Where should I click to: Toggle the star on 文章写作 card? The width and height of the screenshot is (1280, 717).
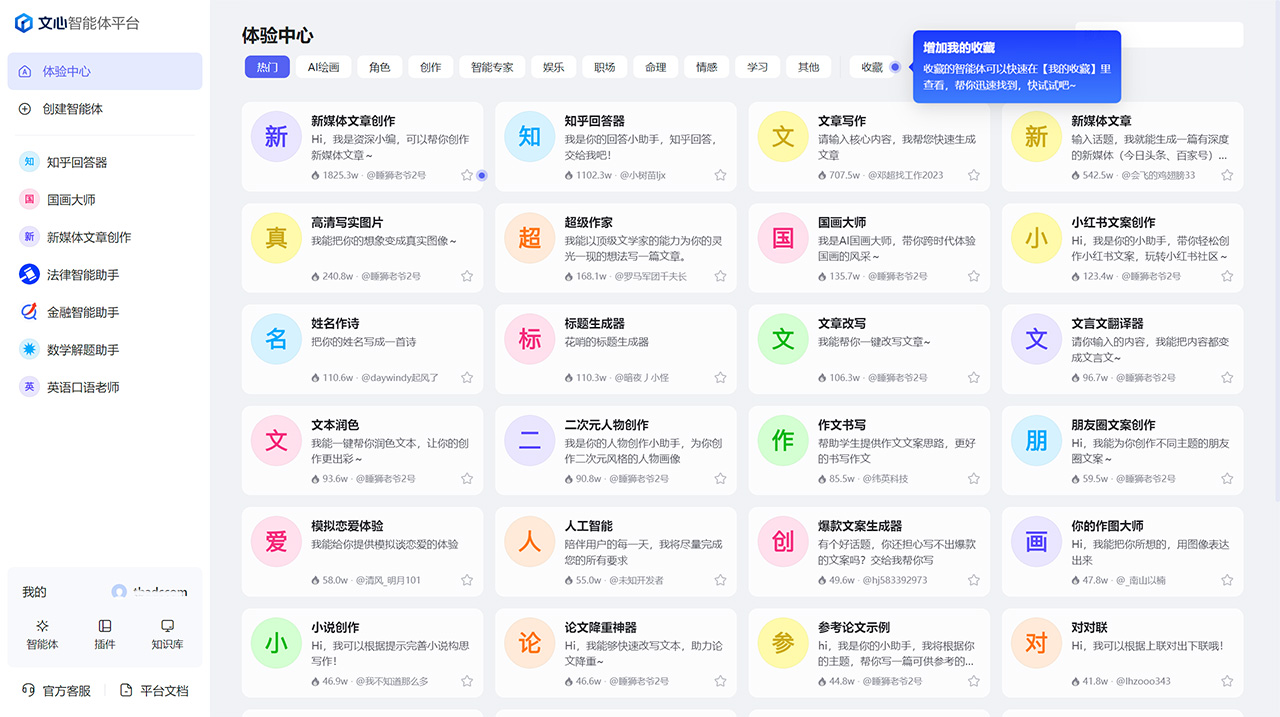[973, 175]
